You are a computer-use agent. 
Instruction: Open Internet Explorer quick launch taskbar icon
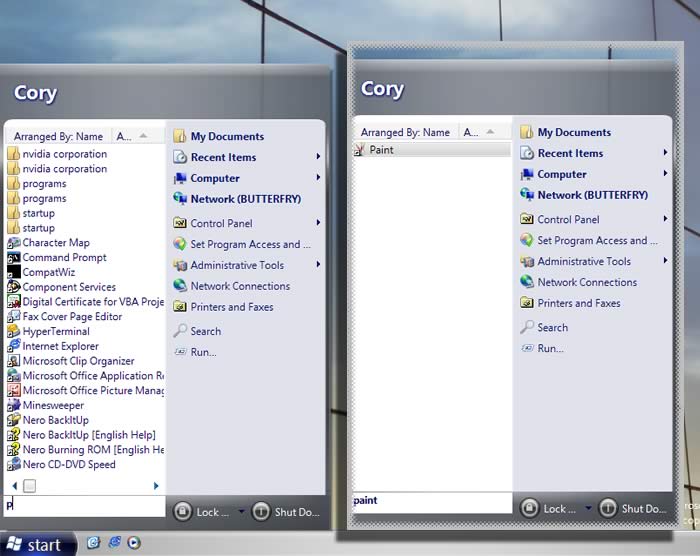coord(114,542)
